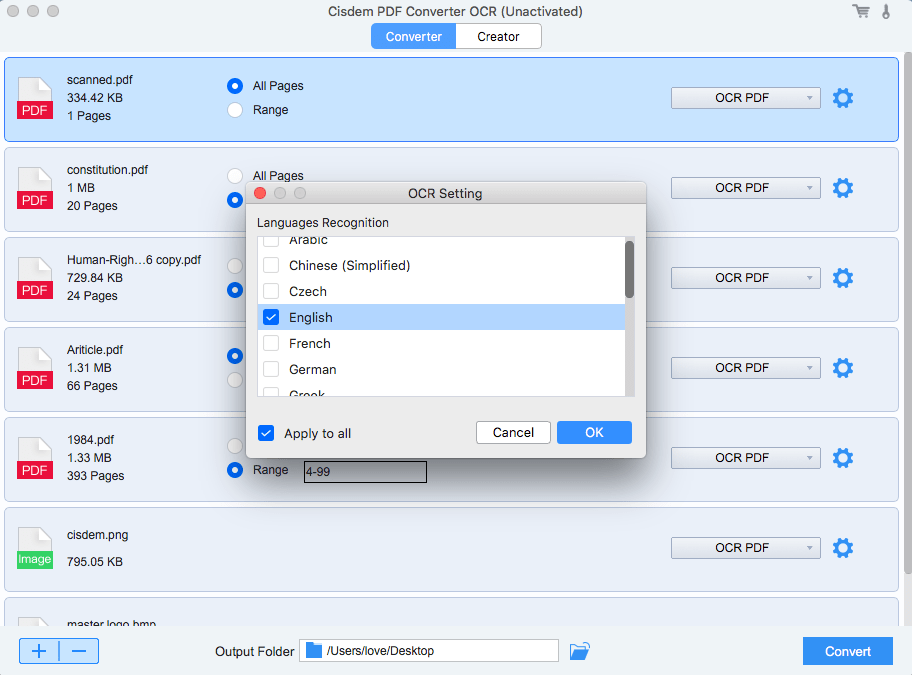The height and width of the screenshot is (675, 912).
Task: Add files with the plus button
Action: pos(39,651)
